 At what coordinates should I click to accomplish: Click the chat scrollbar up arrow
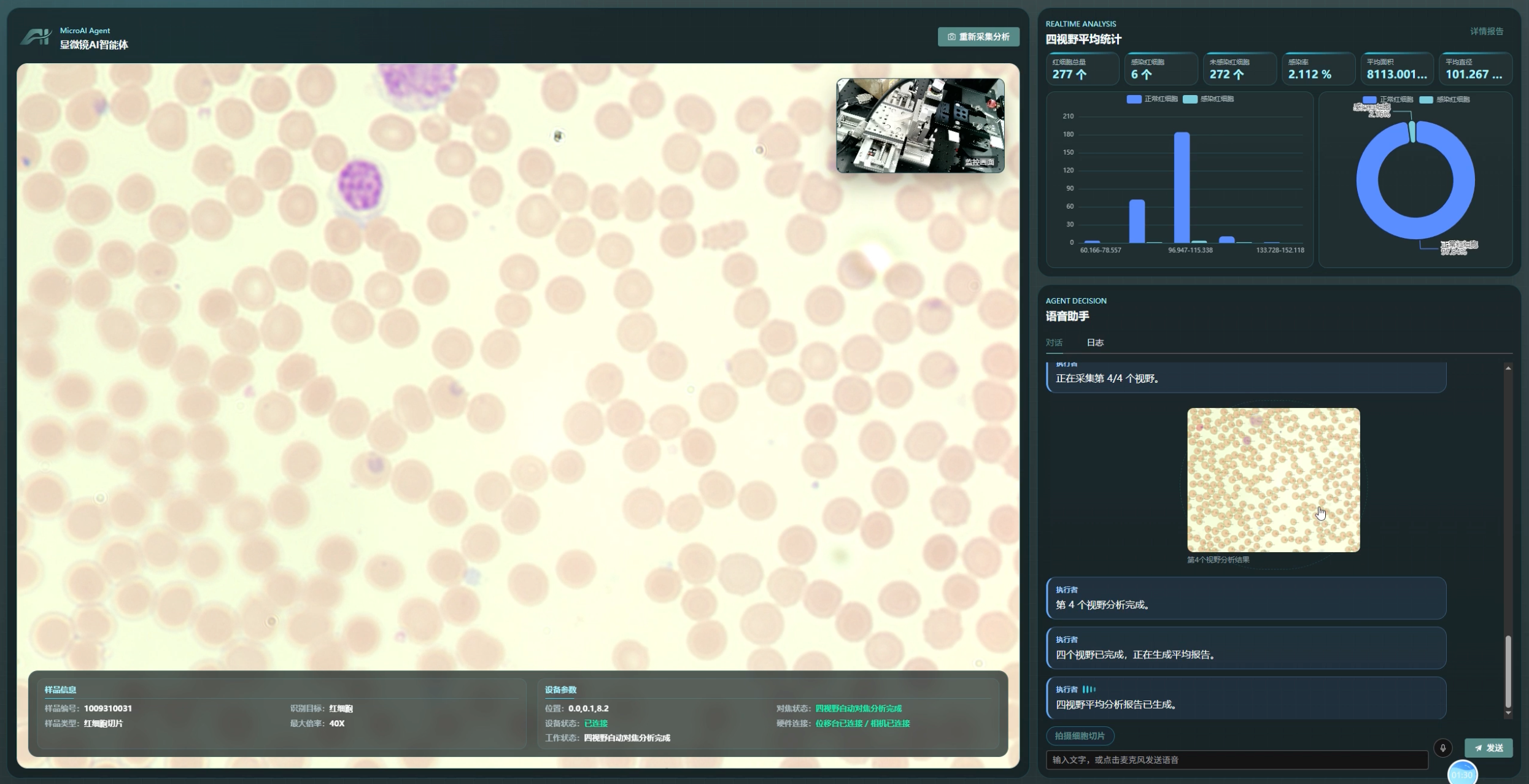click(x=1508, y=368)
